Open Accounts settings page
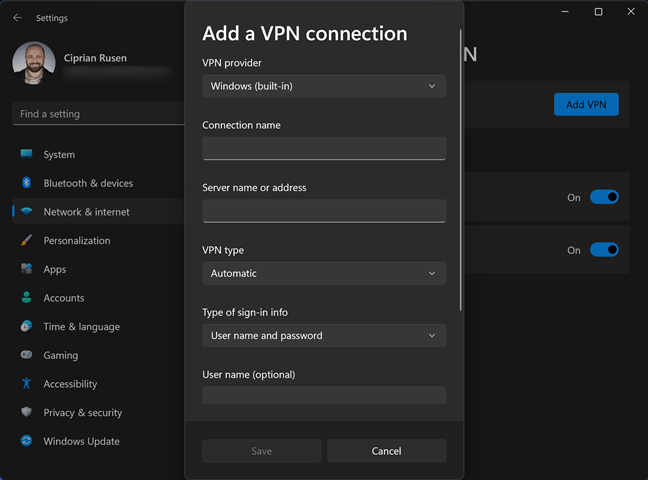This screenshot has width=648, height=480. (98, 298)
